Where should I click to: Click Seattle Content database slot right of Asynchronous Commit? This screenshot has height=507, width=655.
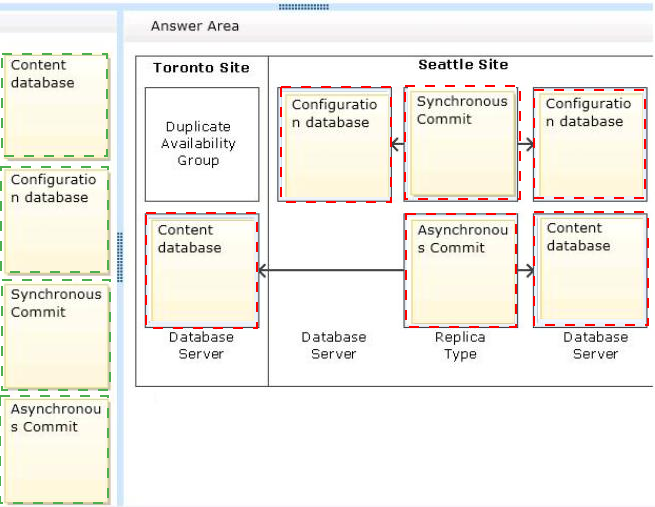590,269
